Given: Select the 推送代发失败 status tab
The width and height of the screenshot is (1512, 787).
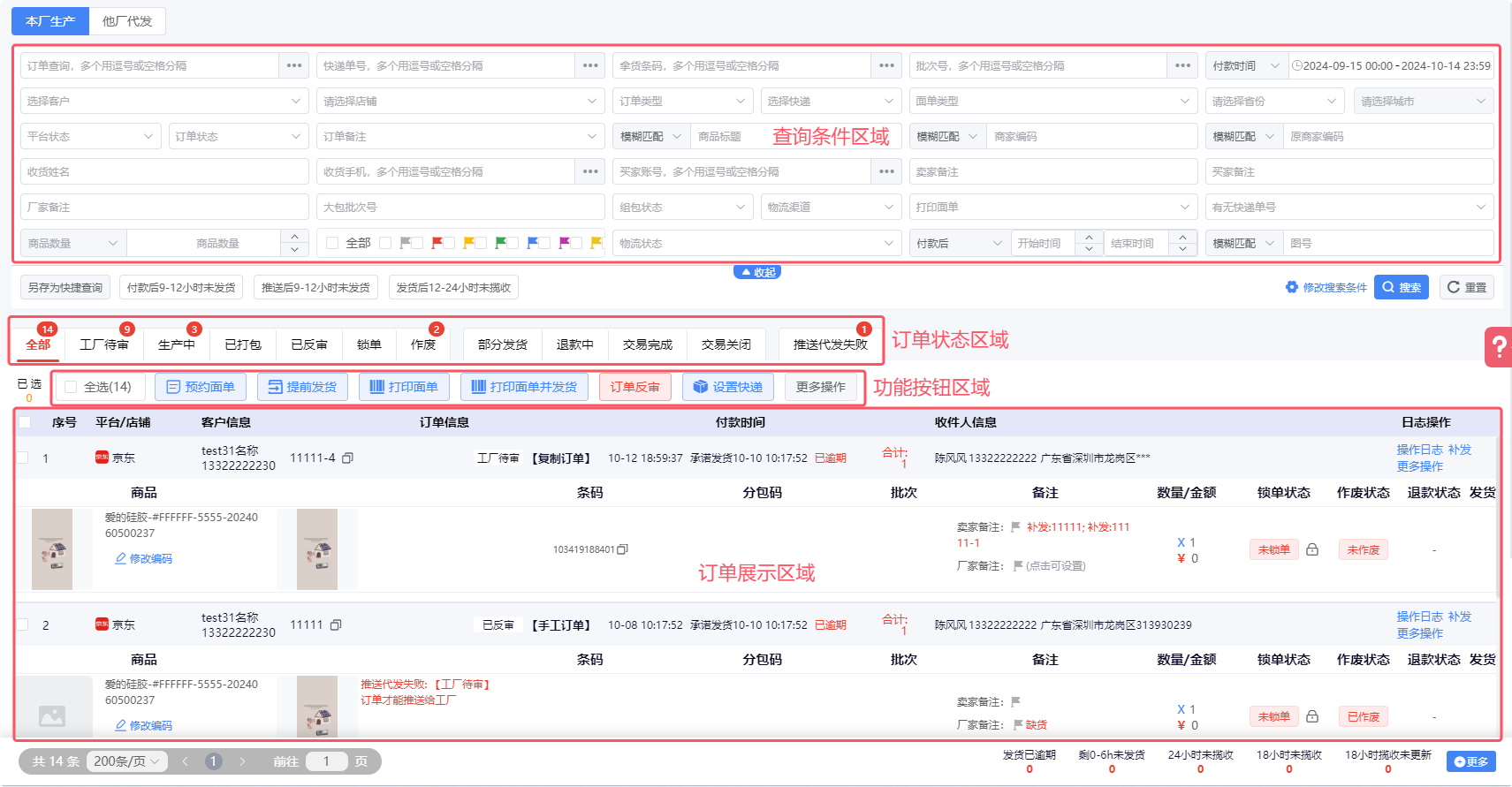Looking at the screenshot, I should click(831, 344).
